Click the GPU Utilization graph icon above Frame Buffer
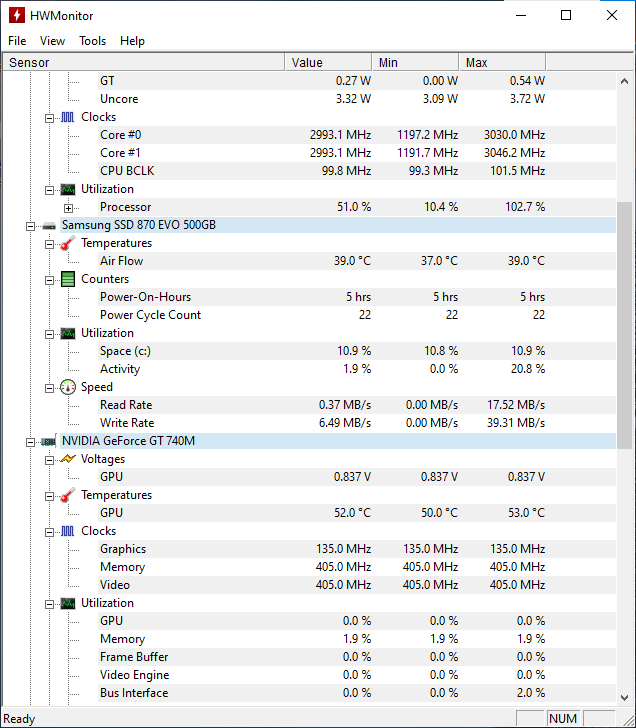Screen dimensions: 636x728 coord(68,603)
